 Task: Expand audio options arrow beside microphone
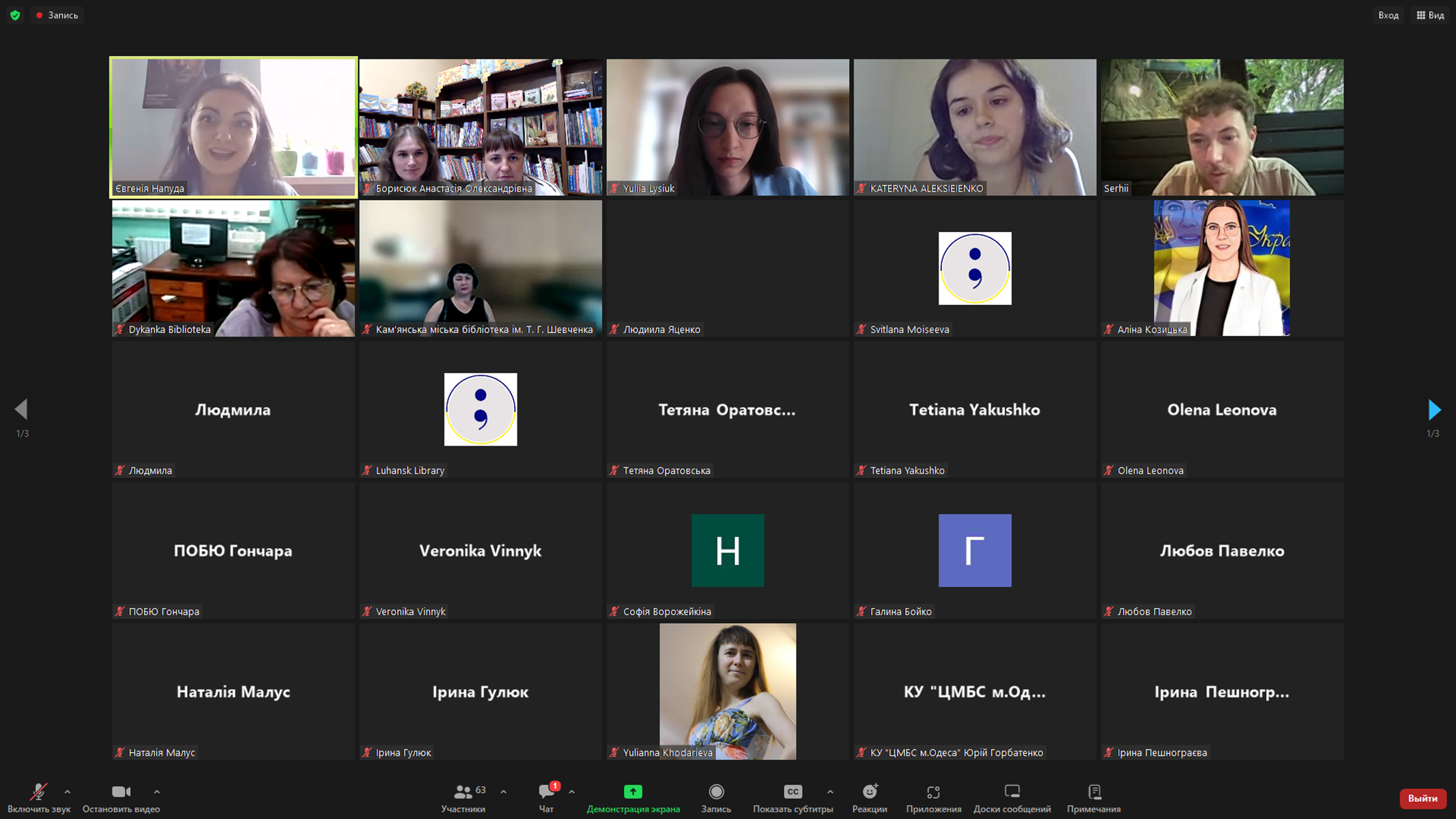pos(68,792)
